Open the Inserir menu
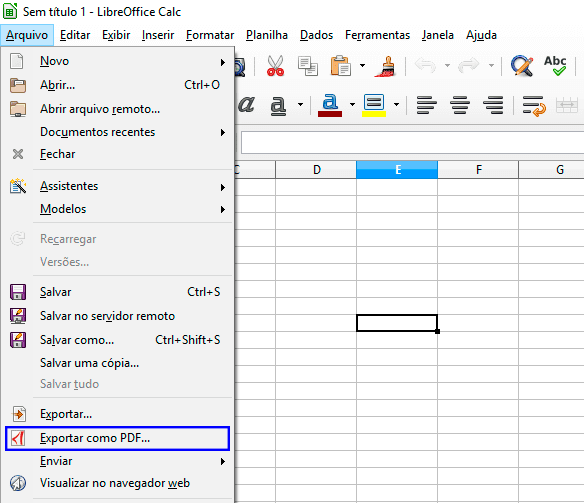The height and width of the screenshot is (503, 584). pos(158,35)
